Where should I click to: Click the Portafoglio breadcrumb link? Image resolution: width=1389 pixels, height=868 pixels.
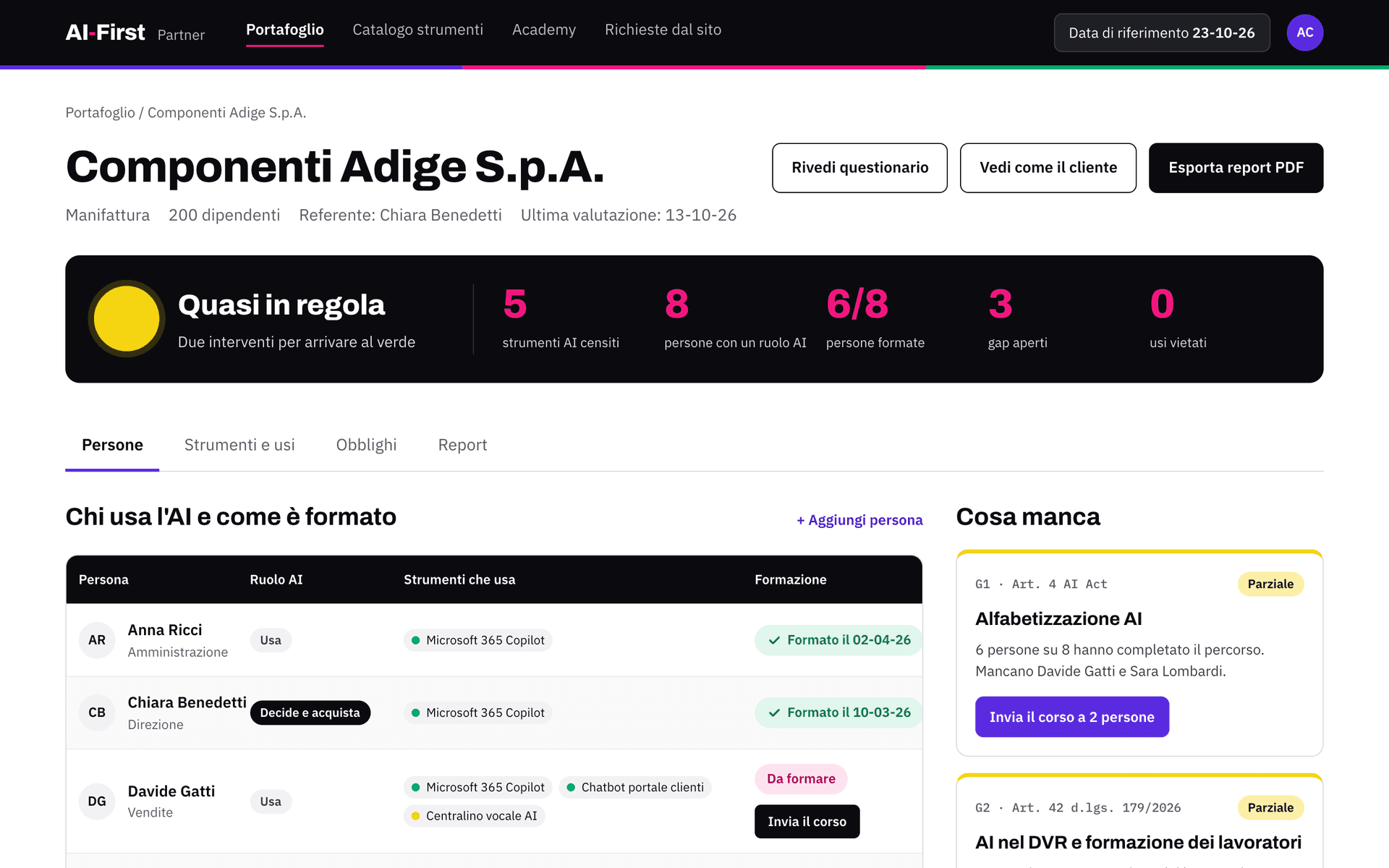(100, 113)
